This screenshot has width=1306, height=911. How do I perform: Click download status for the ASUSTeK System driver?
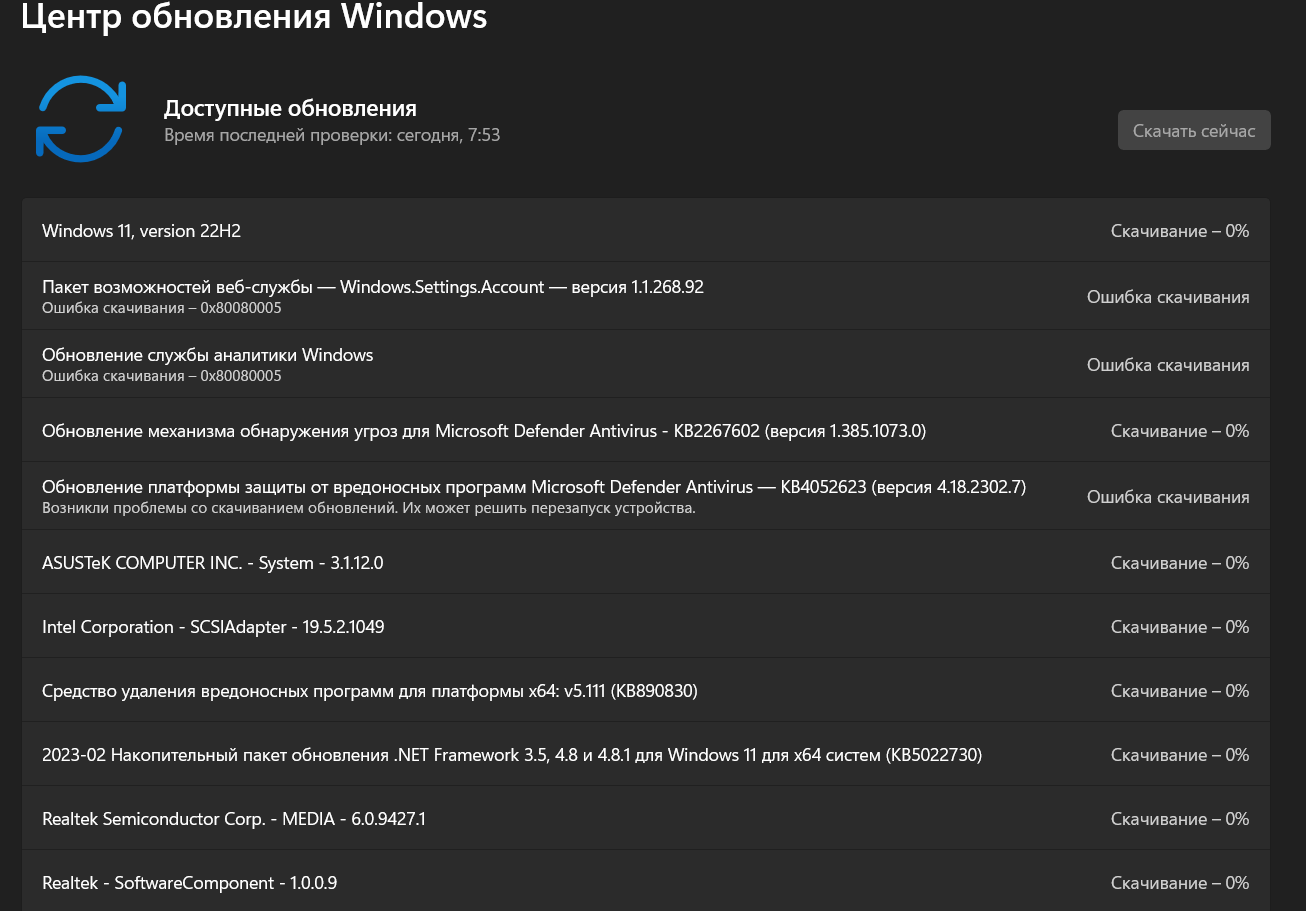point(1180,563)
